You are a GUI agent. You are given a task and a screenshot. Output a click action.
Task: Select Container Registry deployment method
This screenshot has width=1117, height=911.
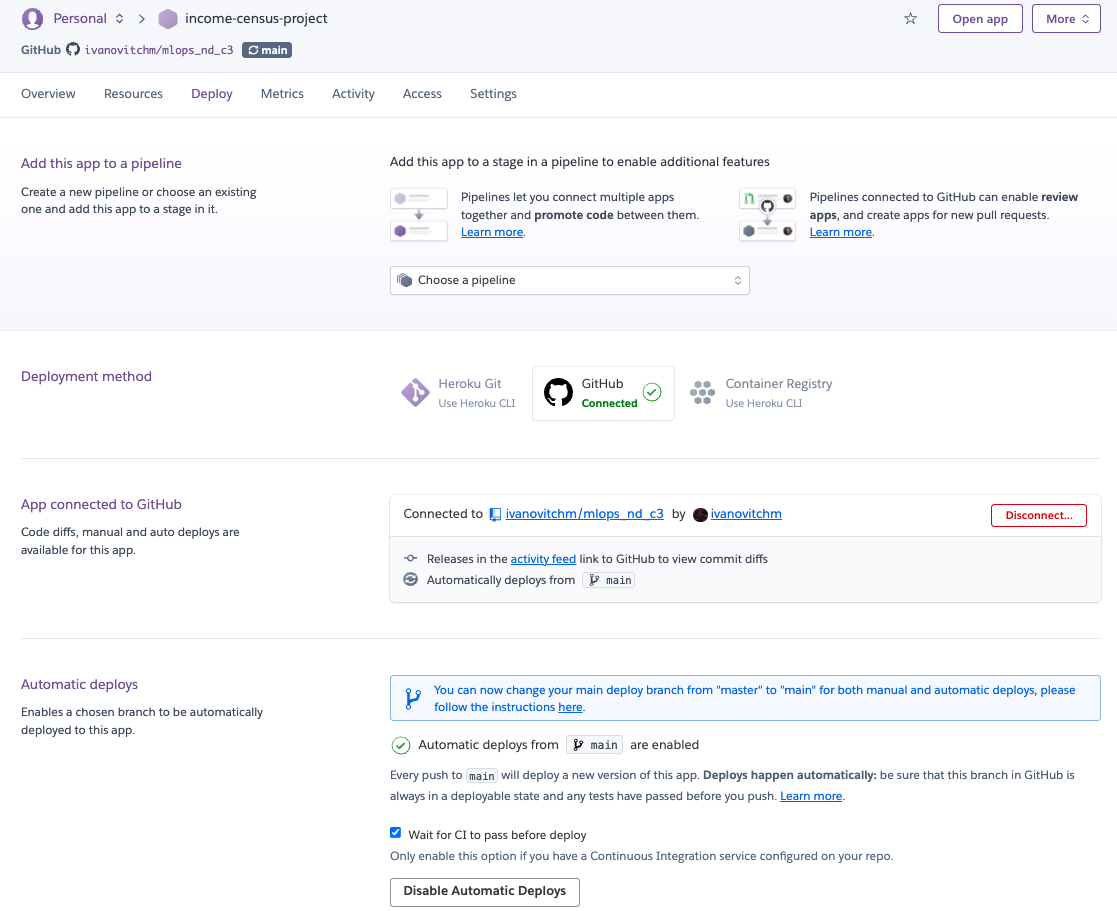click(760, 393)
